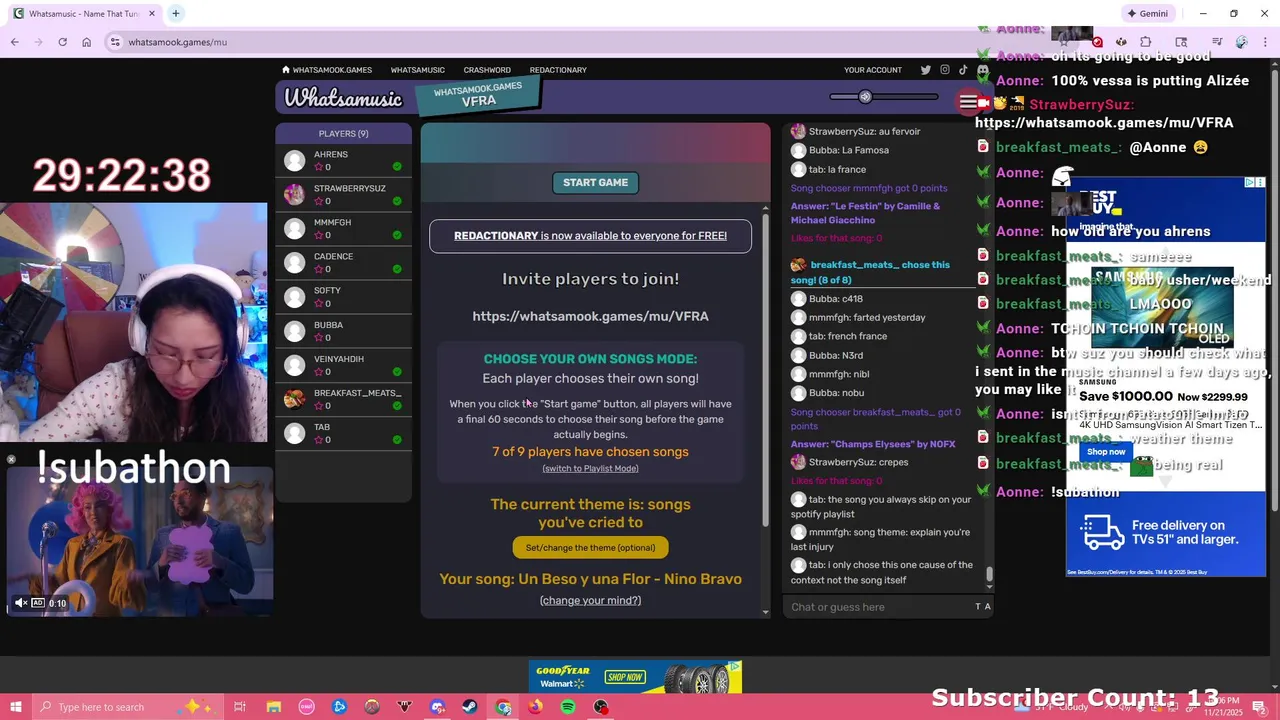1280x720 pixels.
Task: Open CRASHWORD nav item
Action: [487, 70]
